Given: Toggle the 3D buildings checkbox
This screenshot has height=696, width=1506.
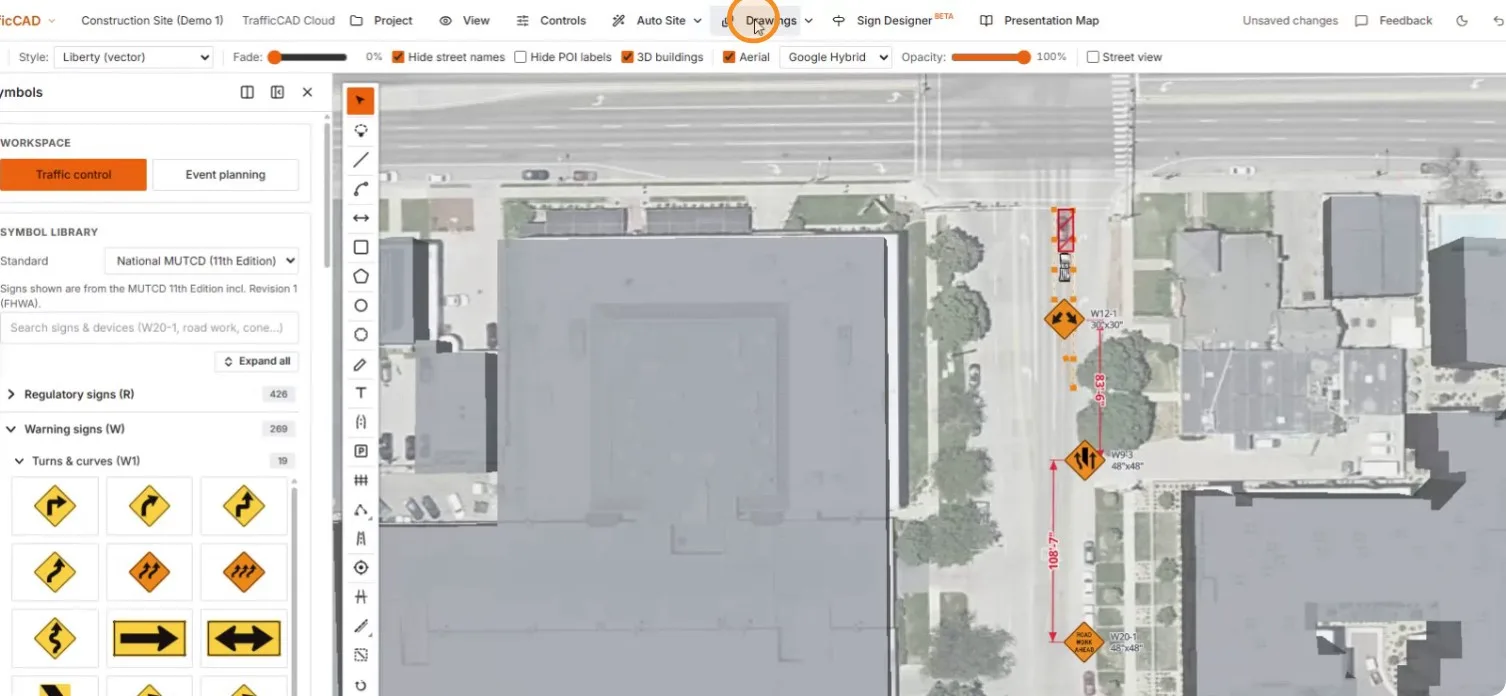Looking at the screenshot, I should (627, 57).
